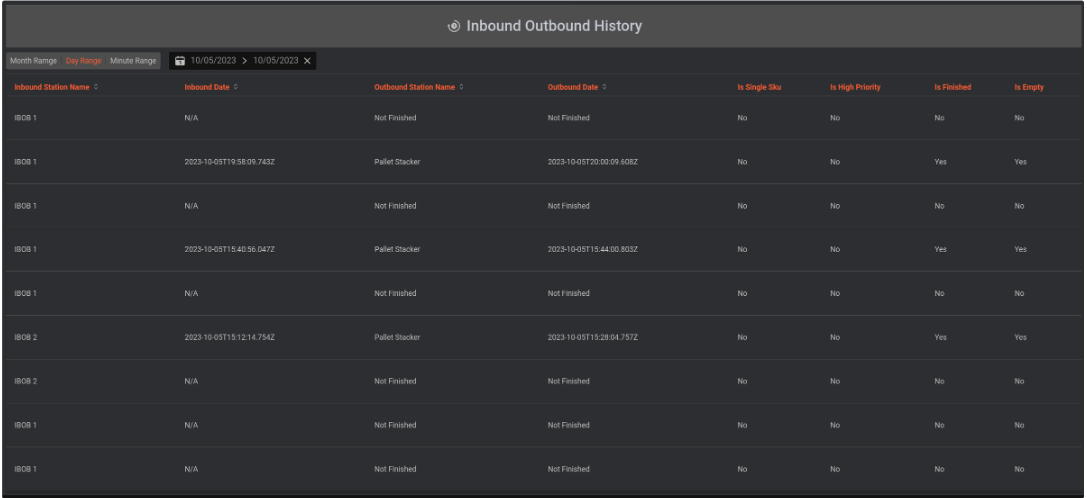Screen dimensions: 1087x498
Task: Click the end date field after the arrow
Action: point(276,61)
